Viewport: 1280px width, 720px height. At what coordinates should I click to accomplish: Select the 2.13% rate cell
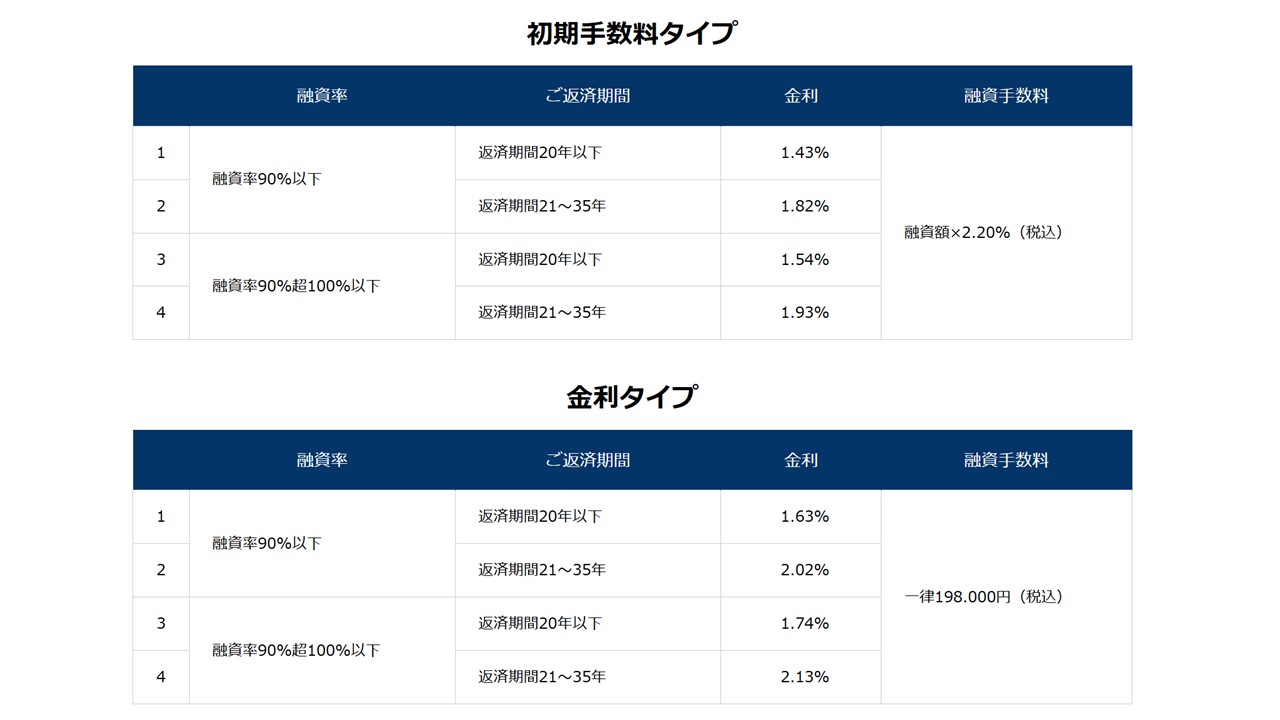point(804,677)
